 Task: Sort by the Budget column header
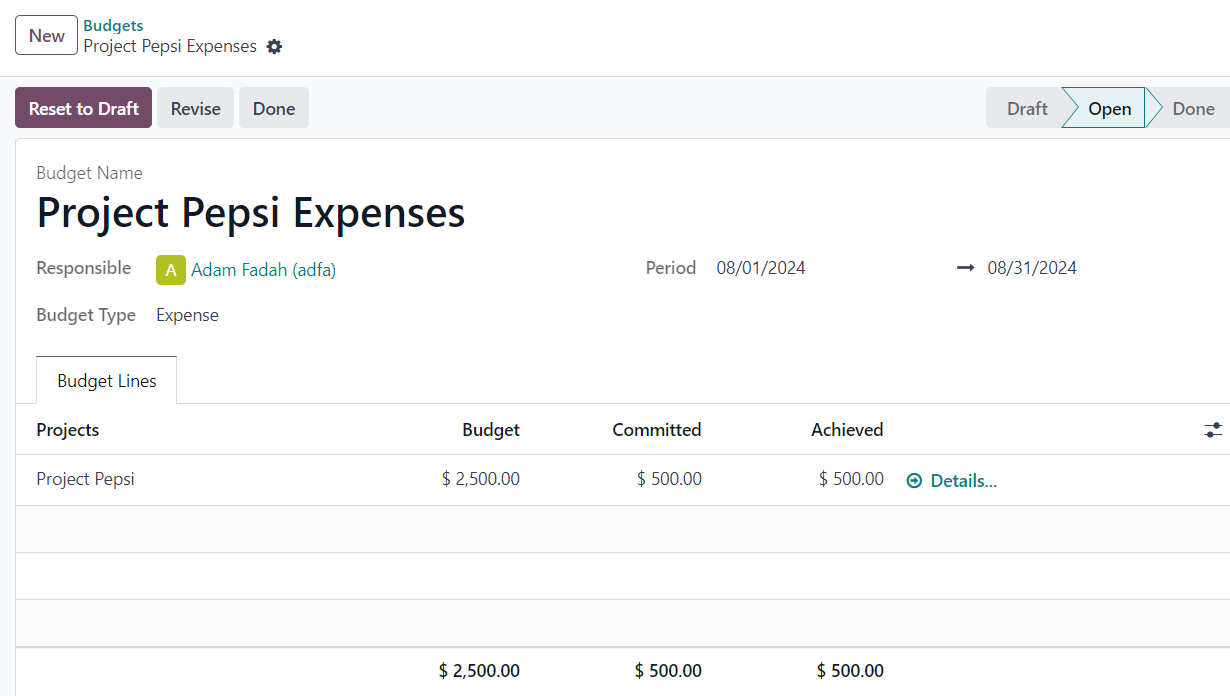[x=491, y=430]
